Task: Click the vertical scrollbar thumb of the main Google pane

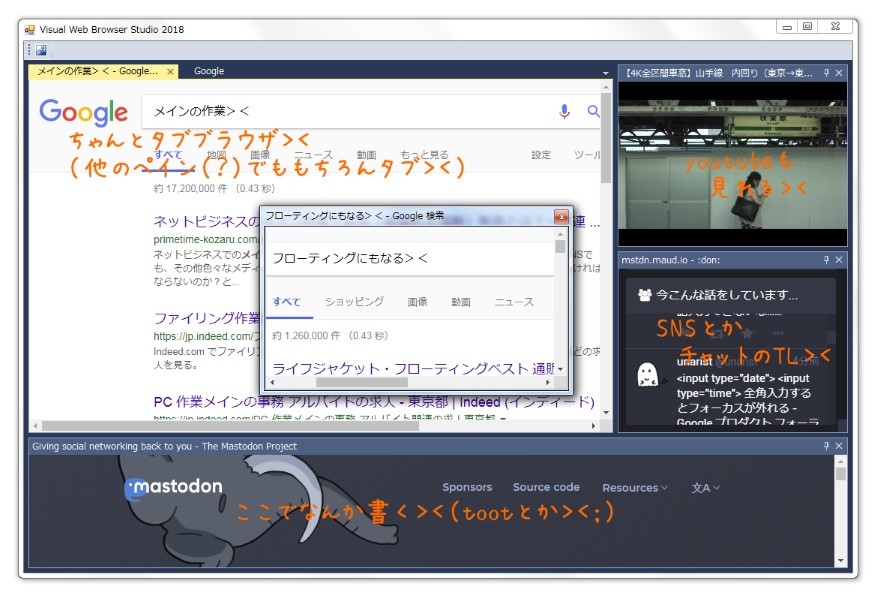Action: point(606,138)
